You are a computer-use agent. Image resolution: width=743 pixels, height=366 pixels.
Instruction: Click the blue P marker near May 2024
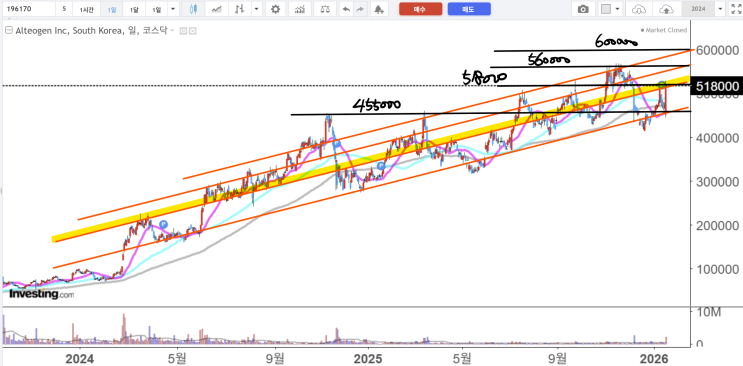point(163,224)
